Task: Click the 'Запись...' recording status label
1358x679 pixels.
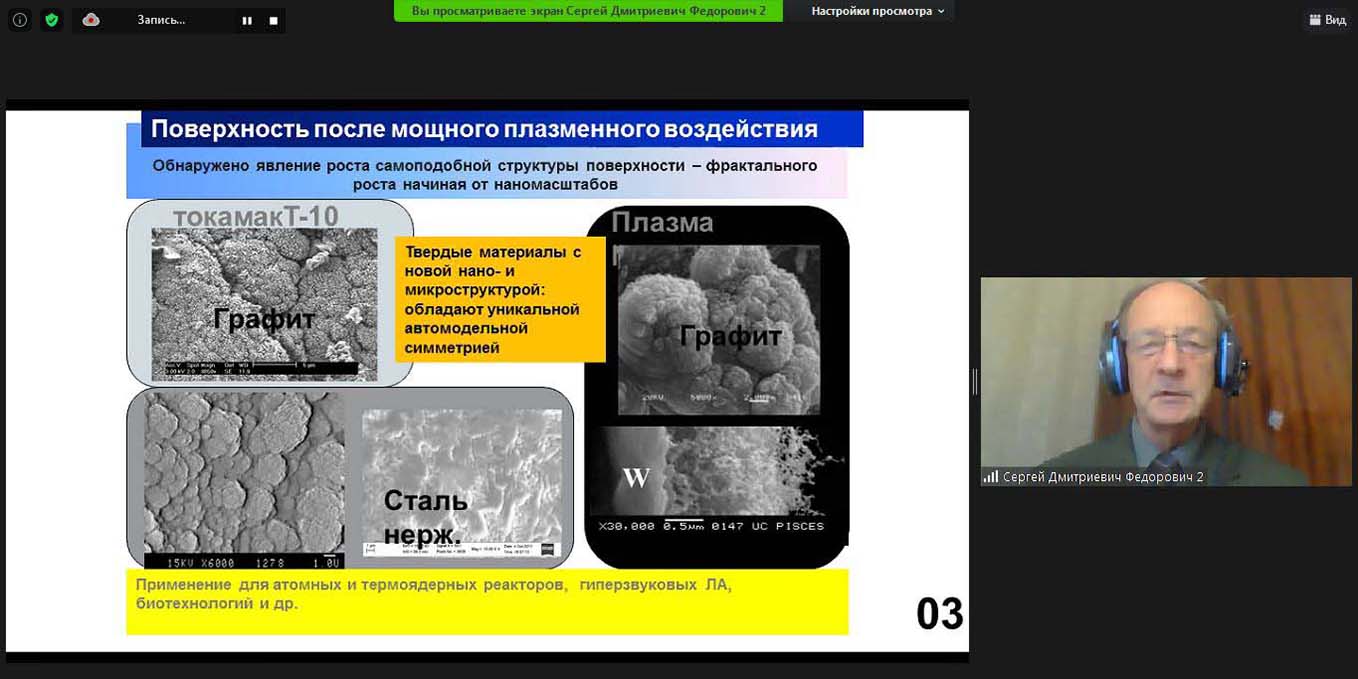Action: [x=161, y=20]
